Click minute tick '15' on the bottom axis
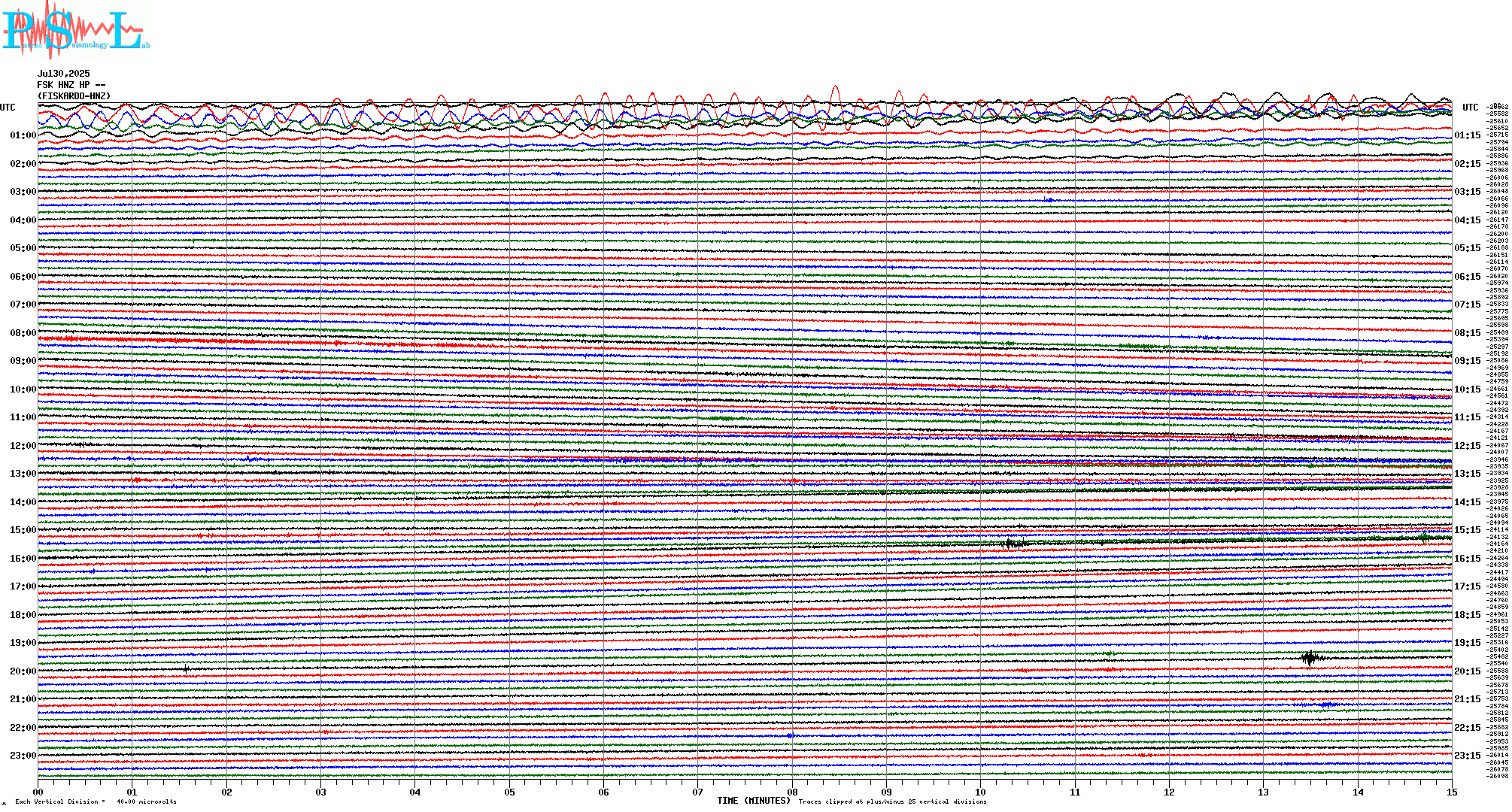 [1452, 792]
